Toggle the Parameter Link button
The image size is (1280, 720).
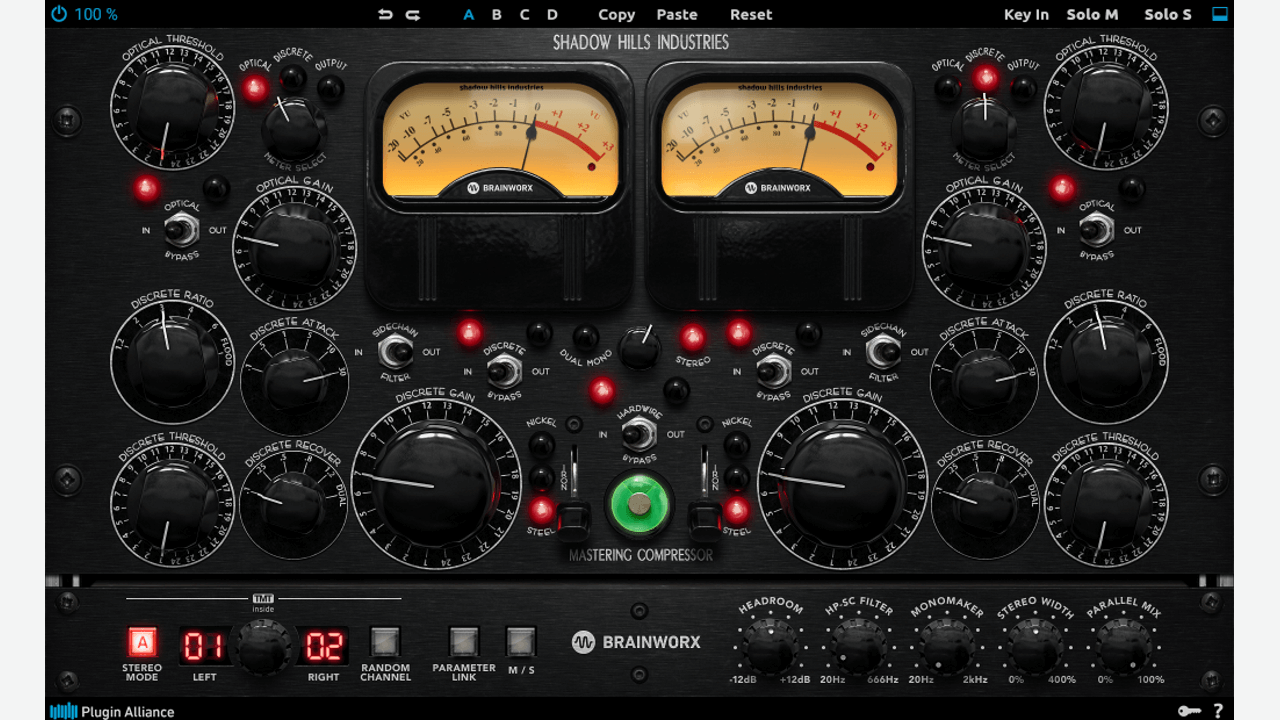[x=464, y=641]
